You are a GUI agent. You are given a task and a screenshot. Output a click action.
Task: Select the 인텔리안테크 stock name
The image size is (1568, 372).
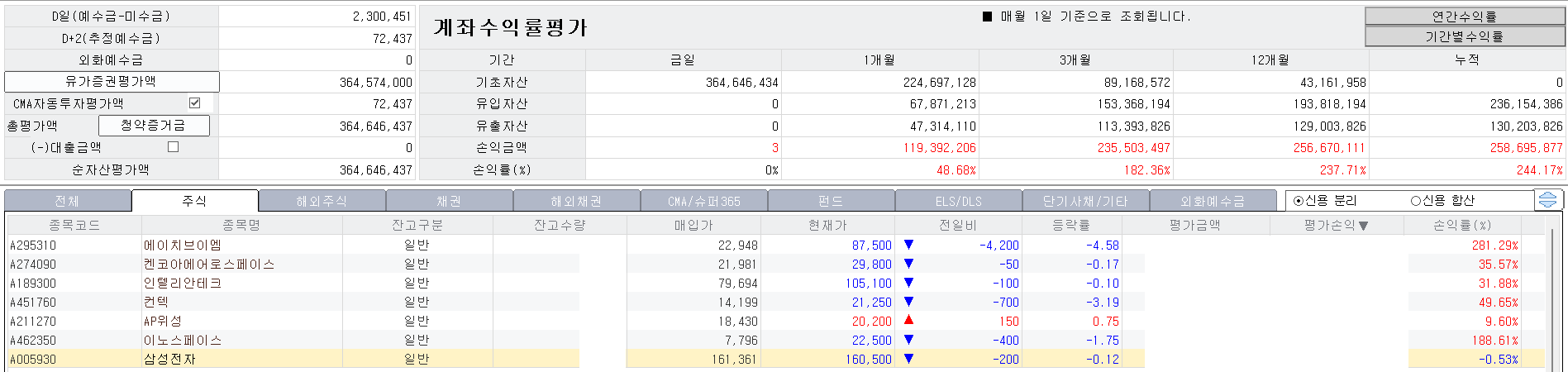click(183, 284)
